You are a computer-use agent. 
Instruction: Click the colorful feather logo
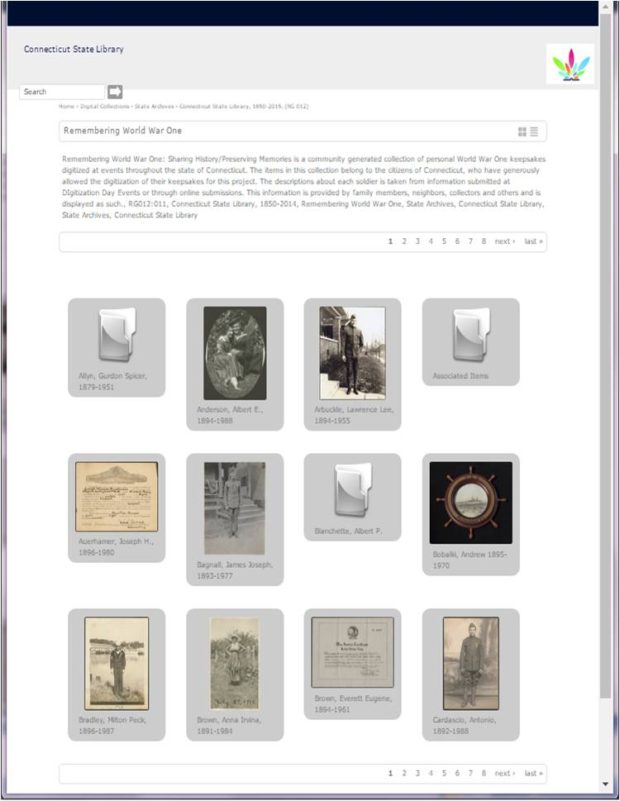570,64
